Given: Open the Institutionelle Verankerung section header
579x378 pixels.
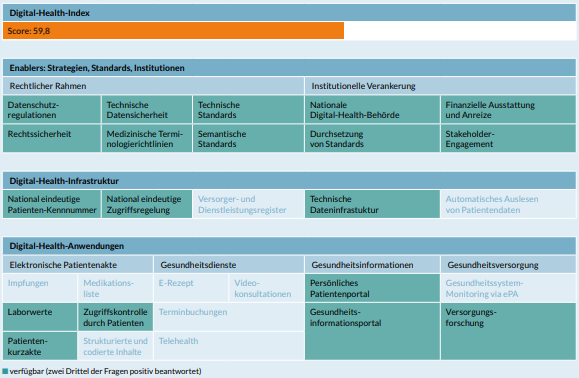Looking at the screenshot, I should pos(440,86).
